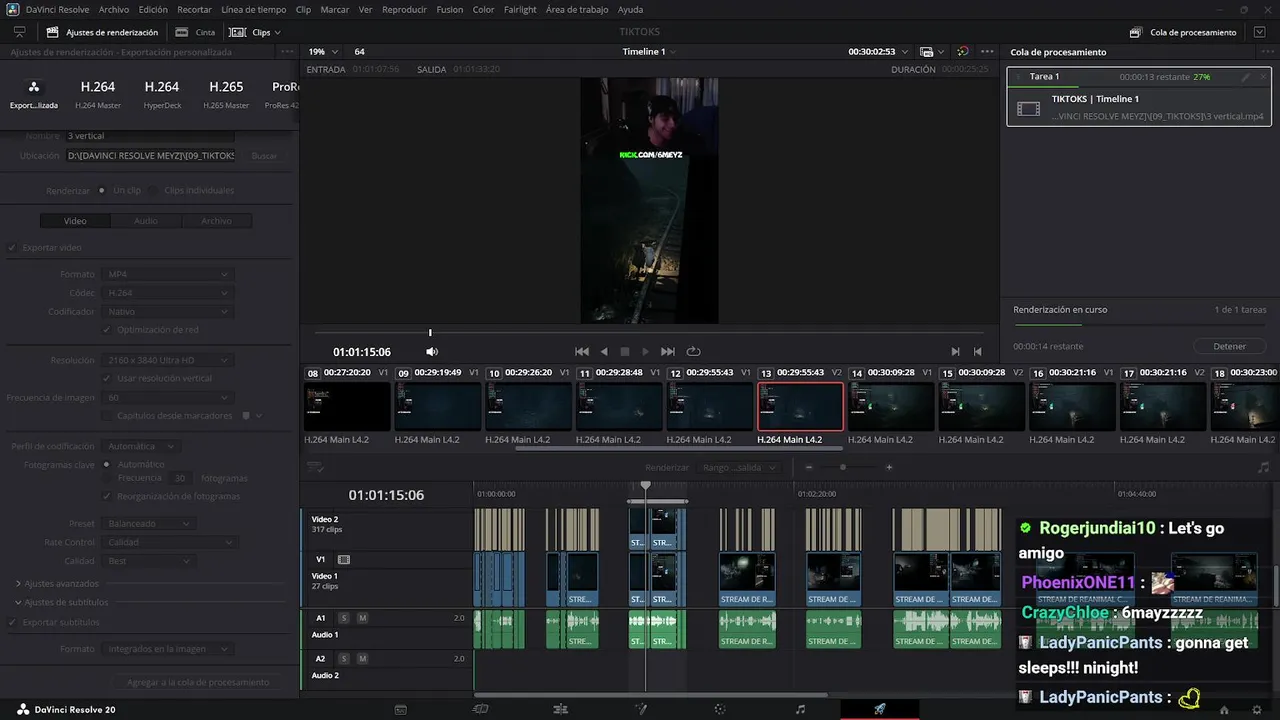Open the Cinta tape panel
This screenshot has width=1280, height=720.
[197, 32]
